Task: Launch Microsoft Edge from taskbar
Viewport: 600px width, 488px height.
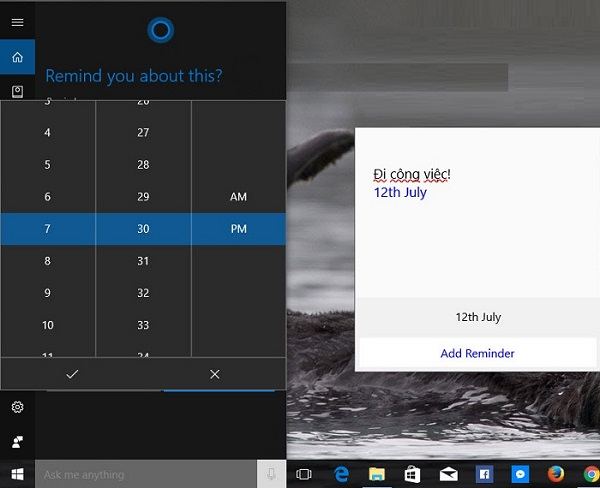Action: point(341,474)
